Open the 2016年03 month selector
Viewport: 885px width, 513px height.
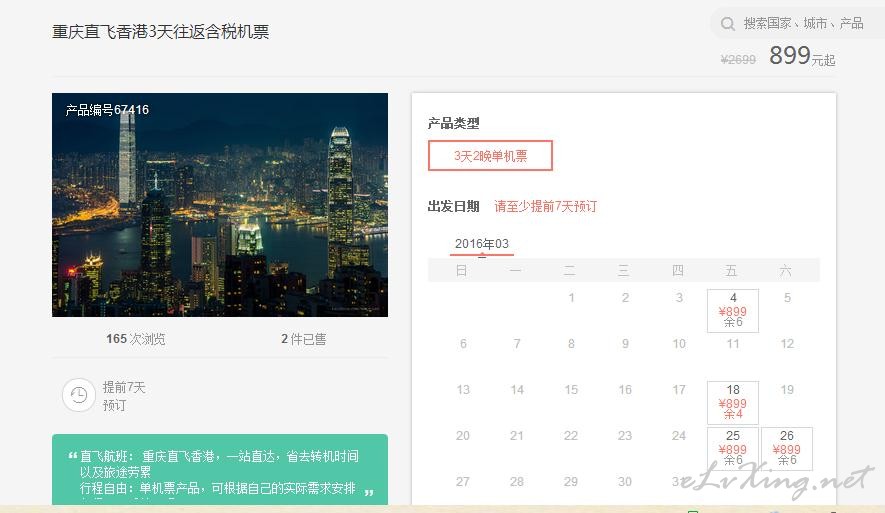pos(481,244)
